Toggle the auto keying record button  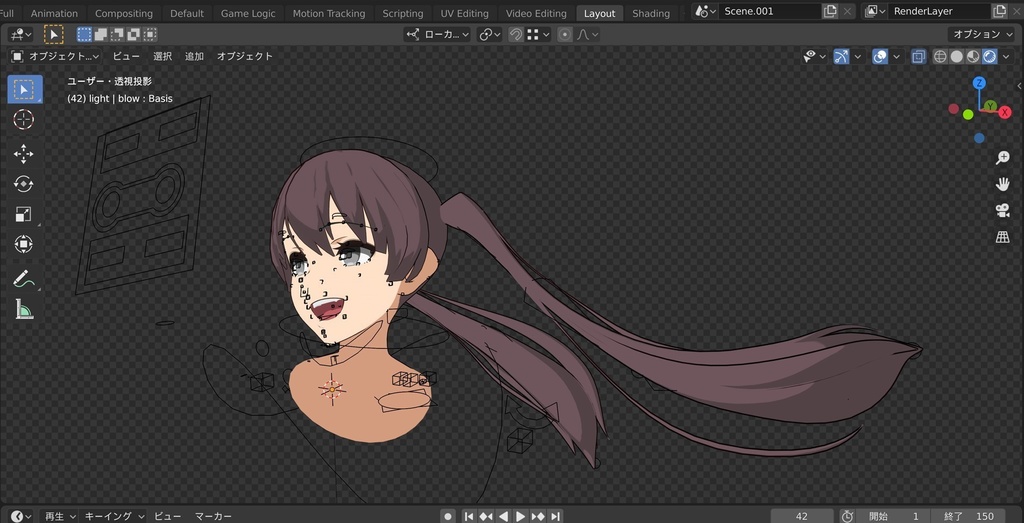click(447, 516)
